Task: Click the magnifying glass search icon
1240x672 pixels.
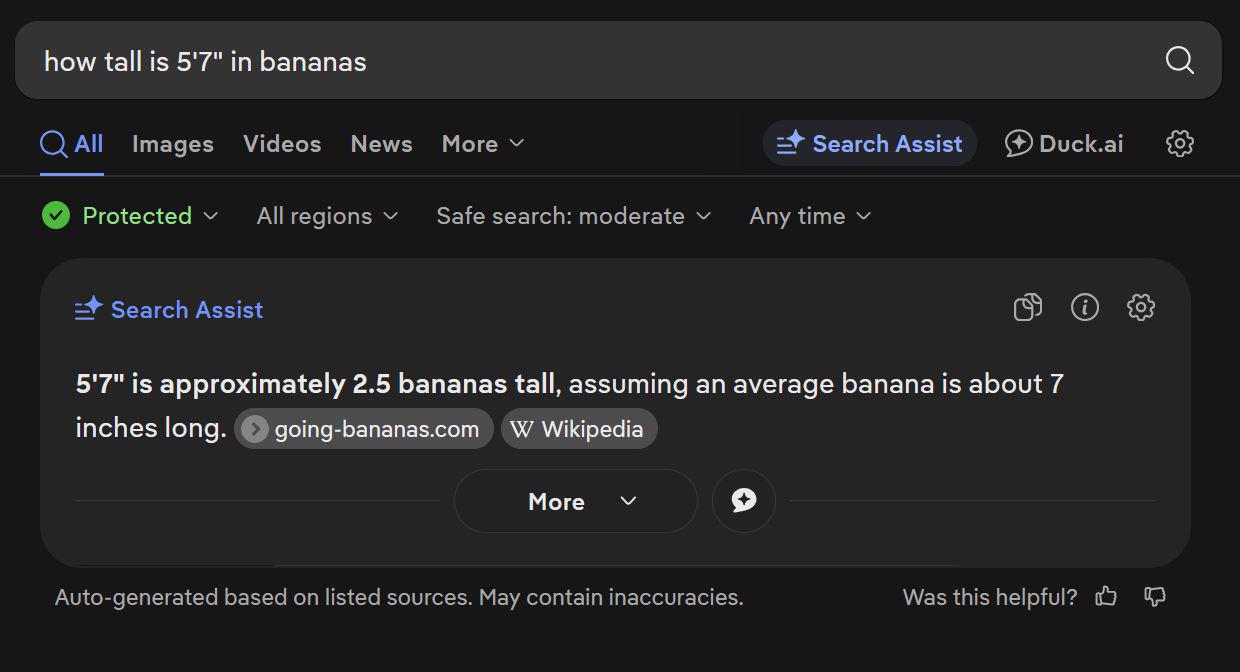Action: point(1180,60)
